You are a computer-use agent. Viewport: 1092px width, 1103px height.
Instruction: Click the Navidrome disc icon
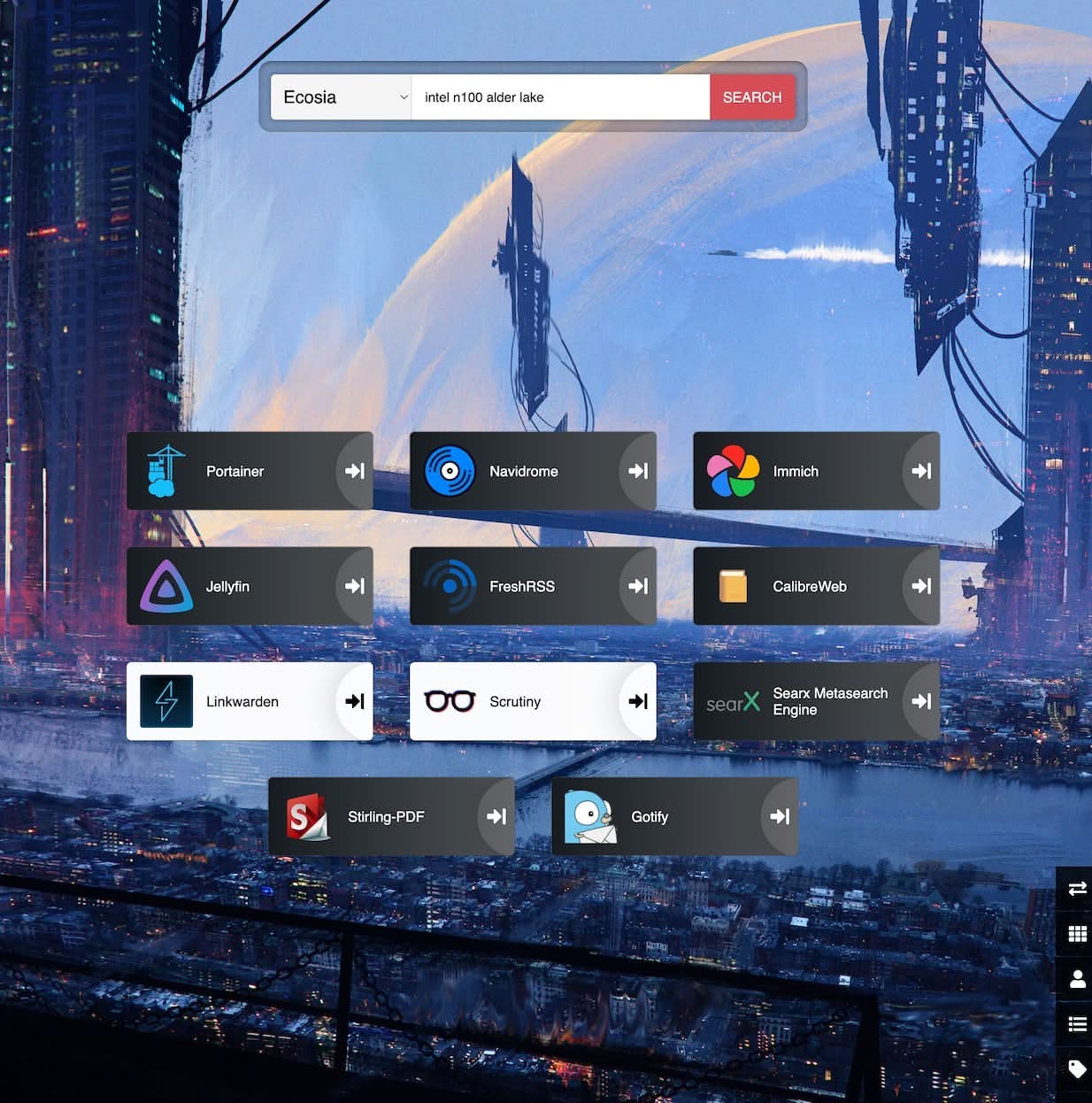click(x=450, y=471)
